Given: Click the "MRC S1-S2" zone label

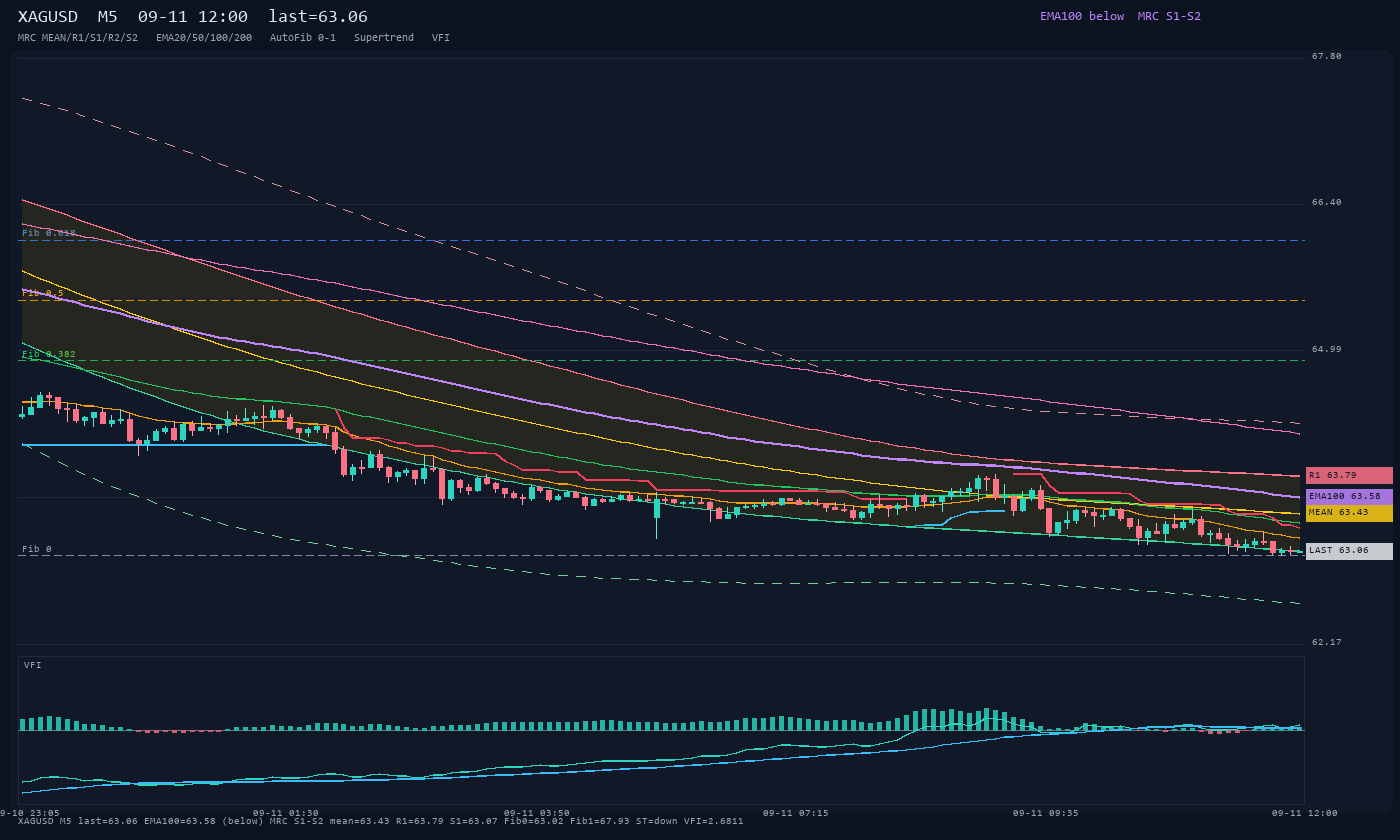Looking at the screenshot, I should pyautogui.click(x=1169, y=16).
